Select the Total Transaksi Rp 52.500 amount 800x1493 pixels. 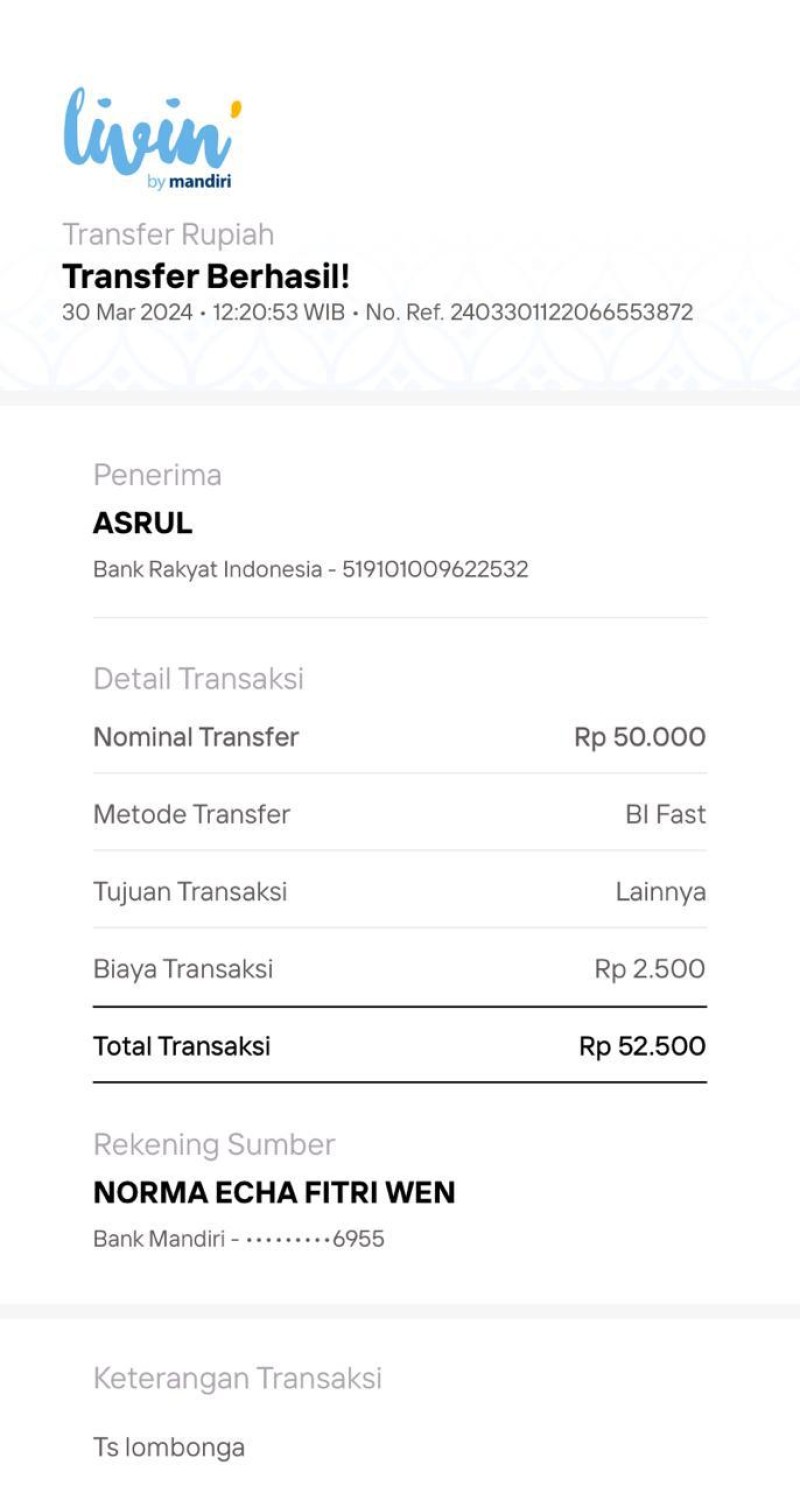pyautogui.click(x=642, y=1047)
